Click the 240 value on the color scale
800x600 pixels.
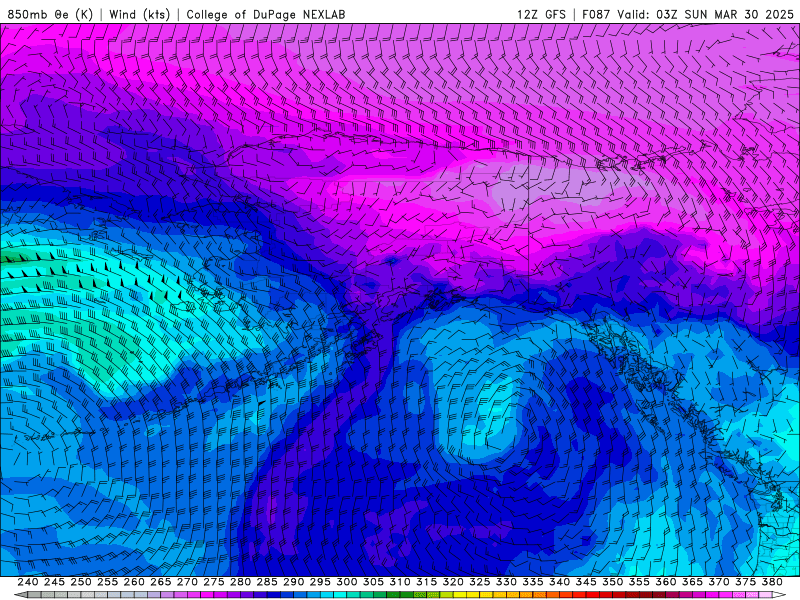[x=28, y=582]
